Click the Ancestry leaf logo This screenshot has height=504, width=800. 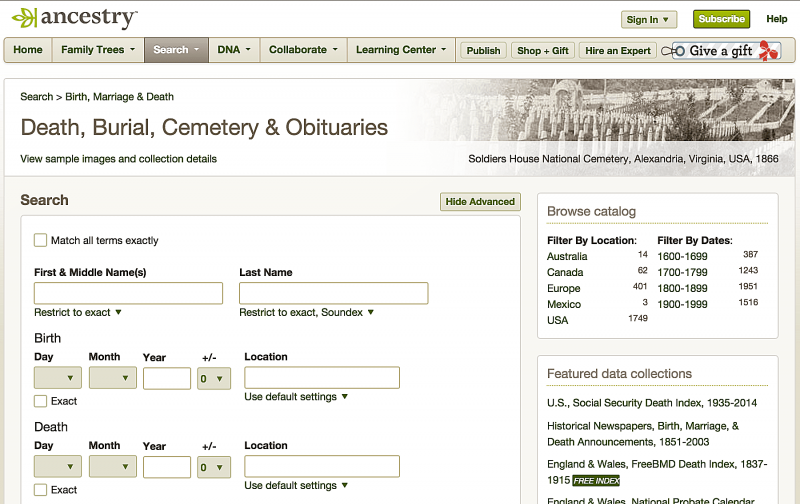pyautogui.click(x=74, y=18)
